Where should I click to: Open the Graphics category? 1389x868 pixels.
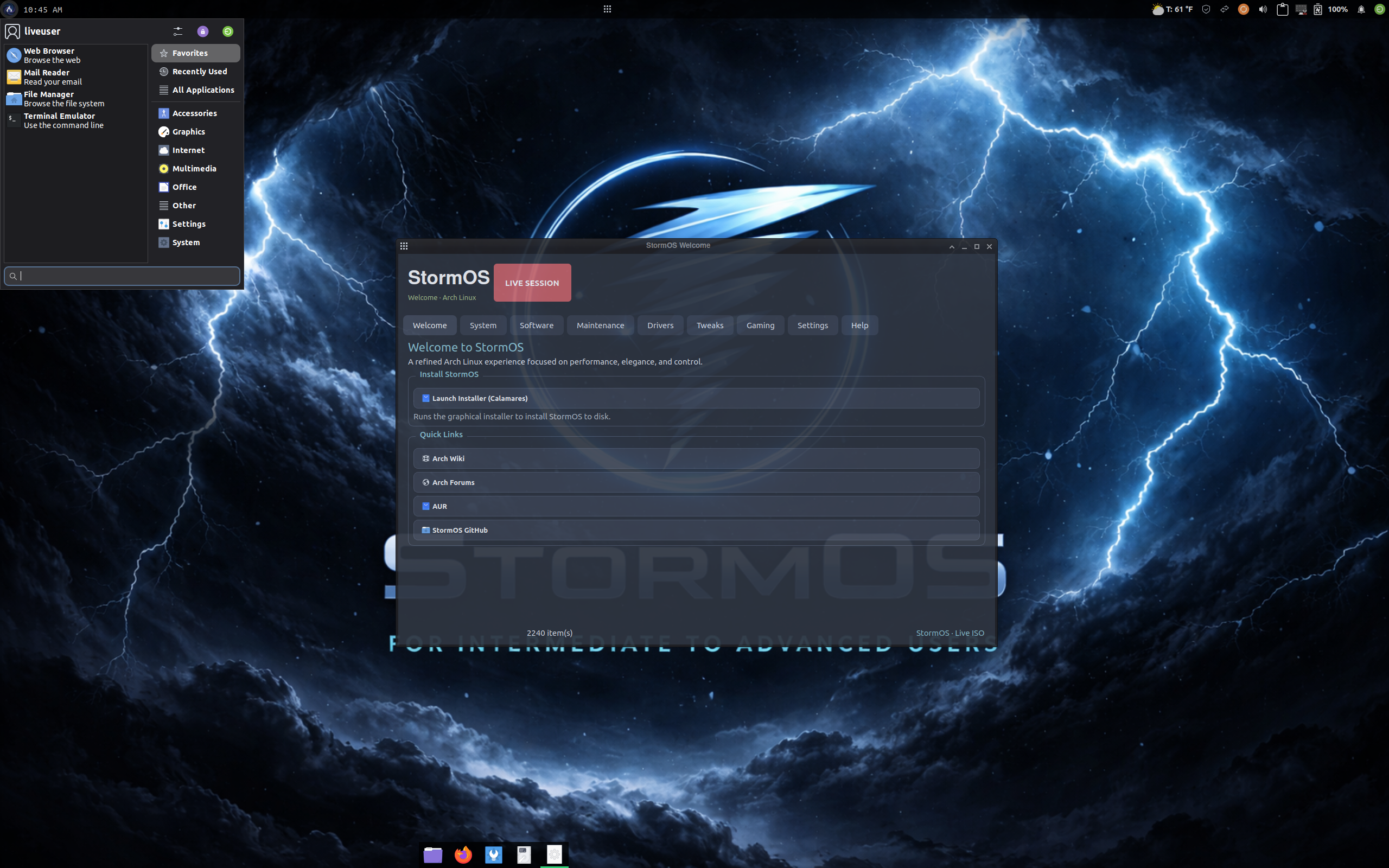click(x=196, y=131)
